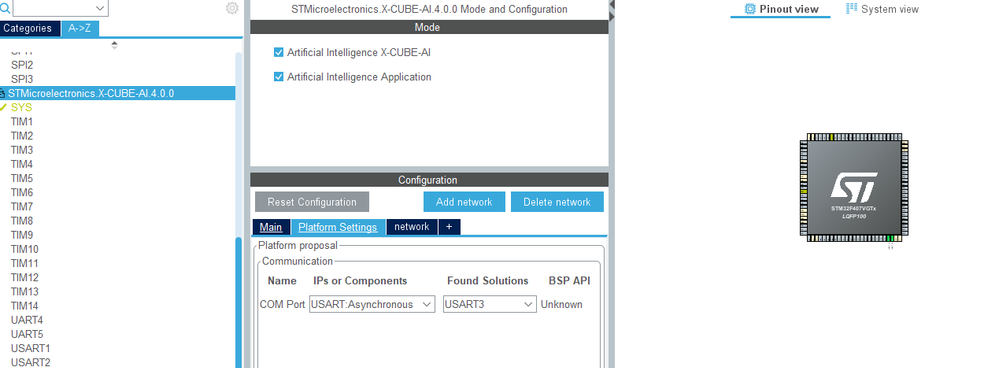This screenshot has width=999, height=368.
Task: Select SYS in the peripheral list
Action: [22, 108]
